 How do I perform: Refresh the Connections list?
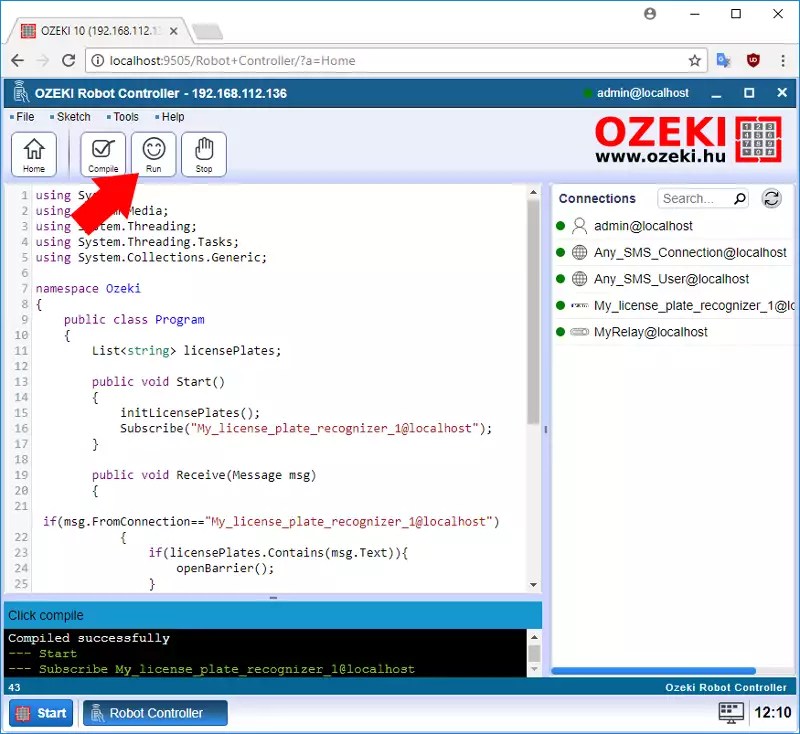point(771,198)
